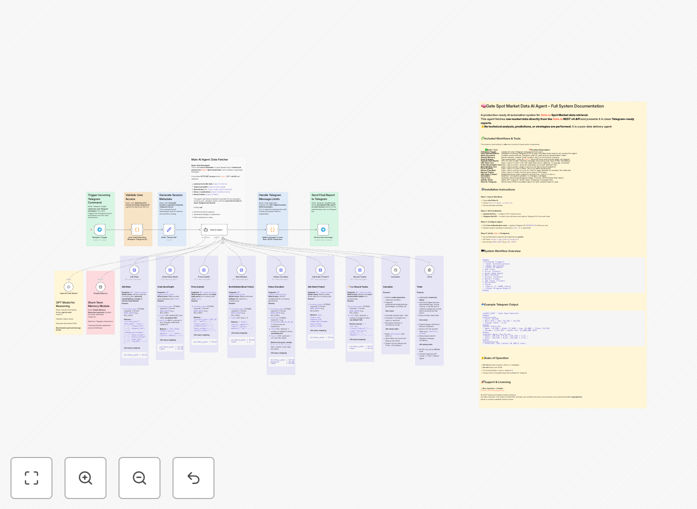Select the Order Book Depth tool node
Viewport: 697px width, 509px height.
(x=169, y=270)
